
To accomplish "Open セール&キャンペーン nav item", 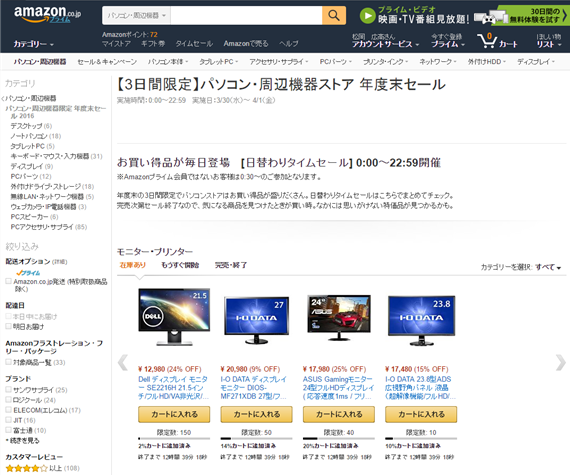I will (107, 62).
